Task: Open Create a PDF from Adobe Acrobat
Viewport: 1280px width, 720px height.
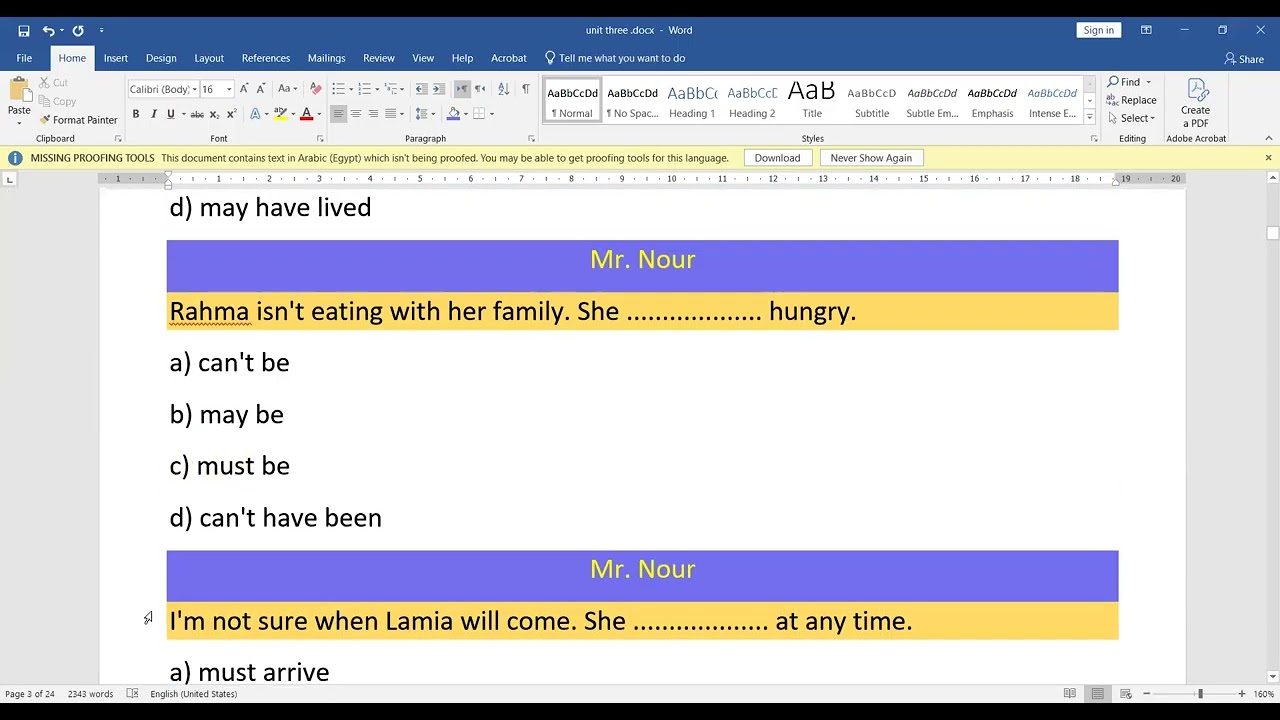Action: click(x=1195, y=103)
